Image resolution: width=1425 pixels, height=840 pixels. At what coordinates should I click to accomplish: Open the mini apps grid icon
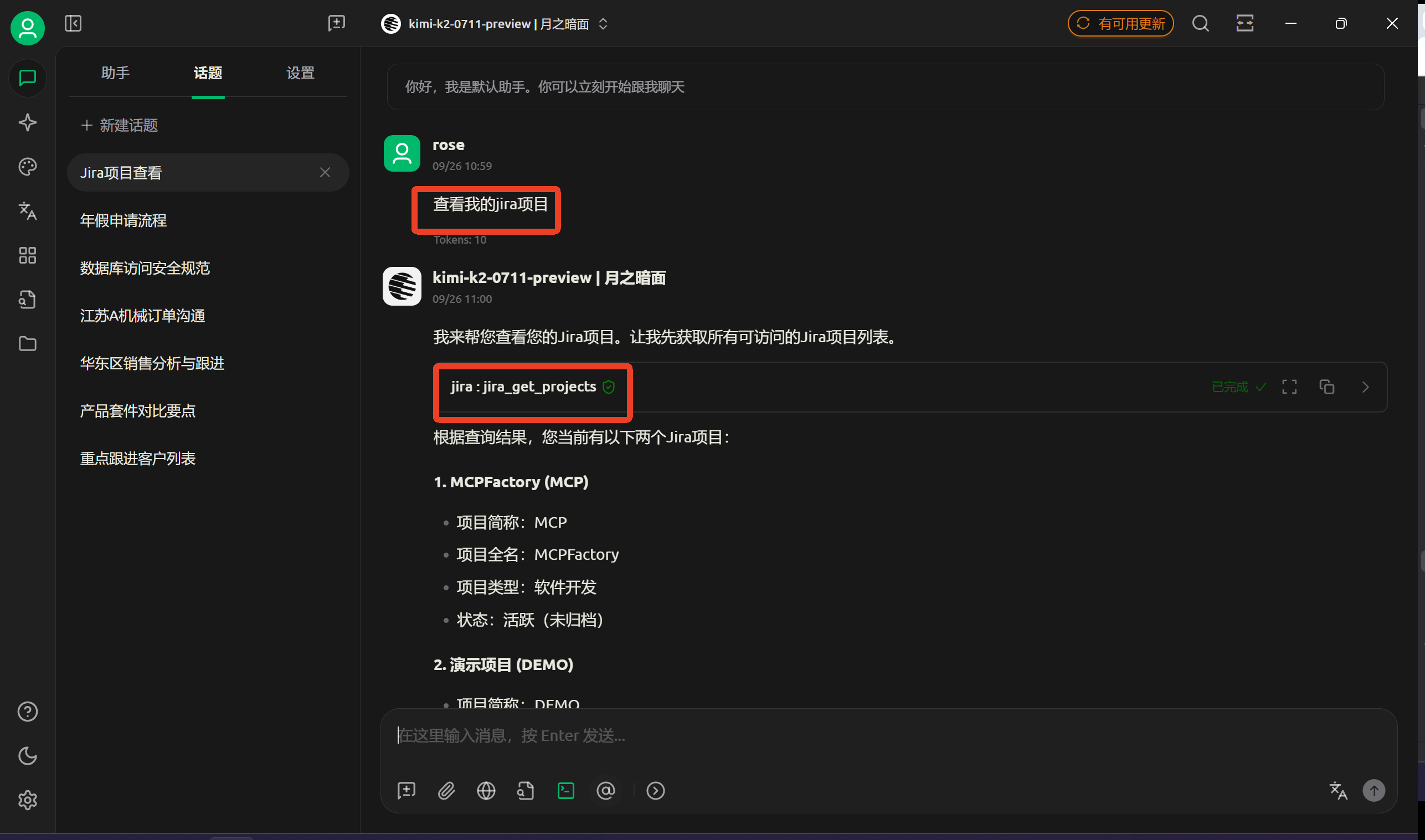pyautogui.click(x=27, y=255)
